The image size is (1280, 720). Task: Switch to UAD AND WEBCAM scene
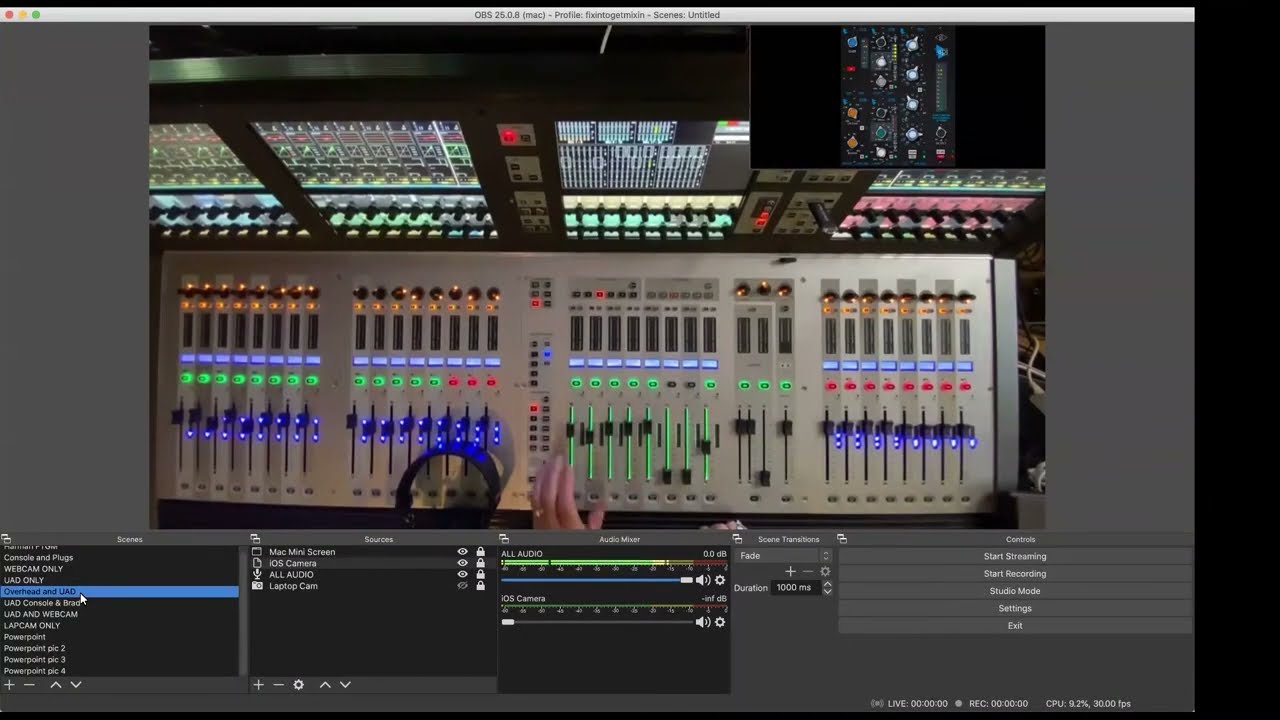[x=40, y=614]
